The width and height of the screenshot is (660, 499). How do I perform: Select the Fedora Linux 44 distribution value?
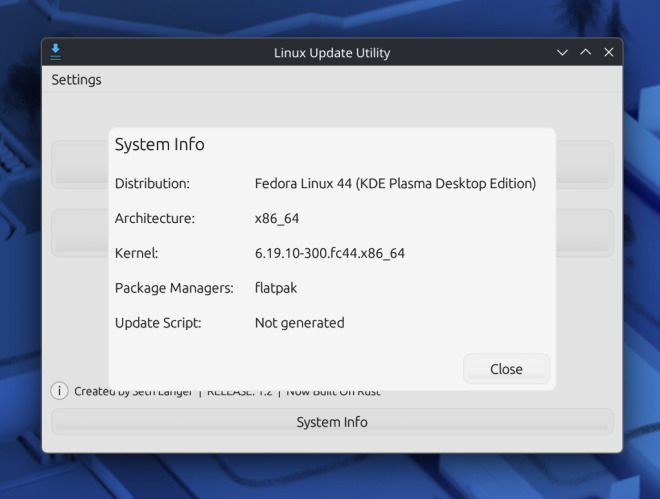395,183
